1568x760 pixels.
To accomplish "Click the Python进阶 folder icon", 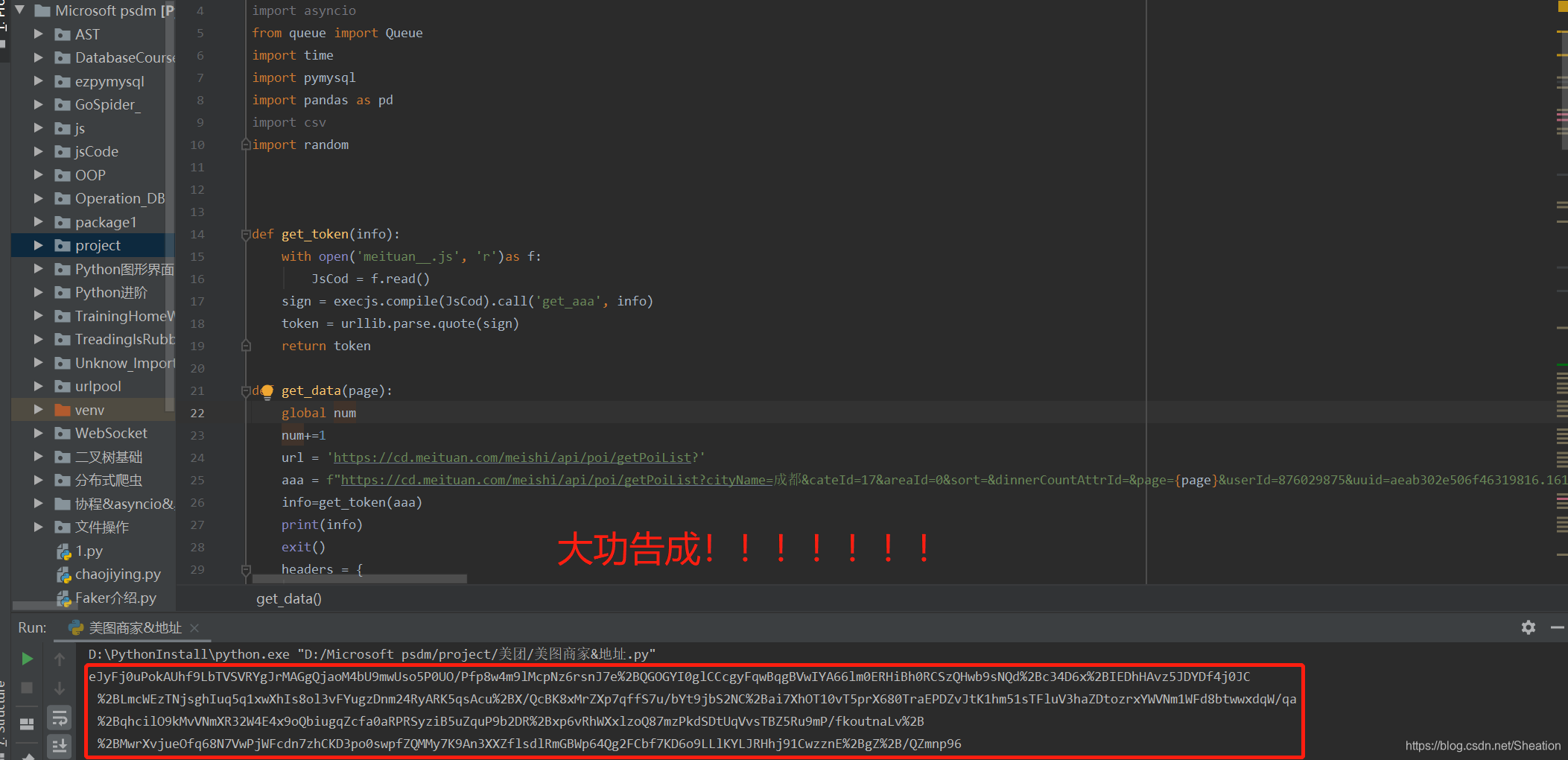I will click(x=63, y=292).
